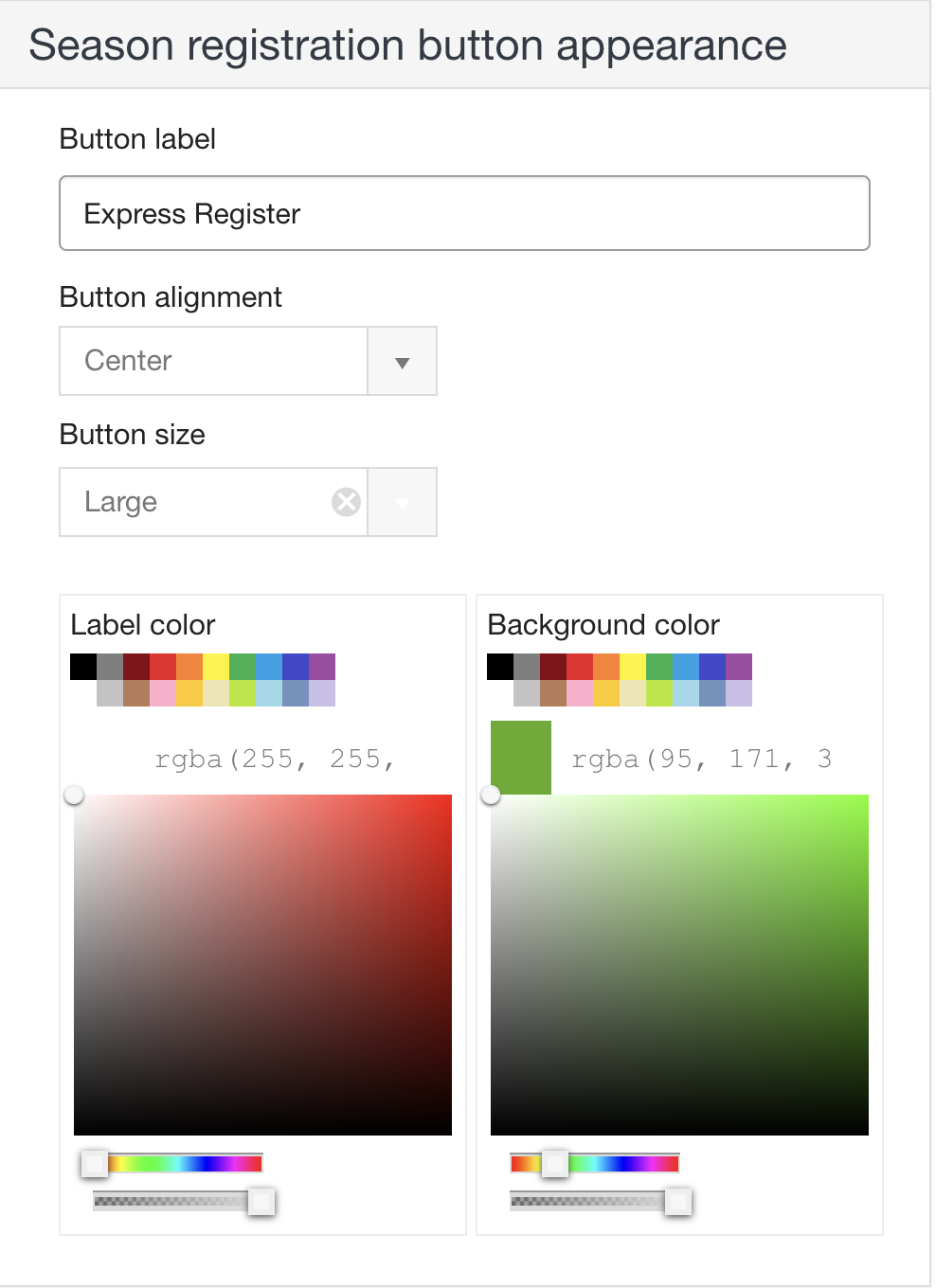Click the Label color opacity slider handle

point(261,1202)
